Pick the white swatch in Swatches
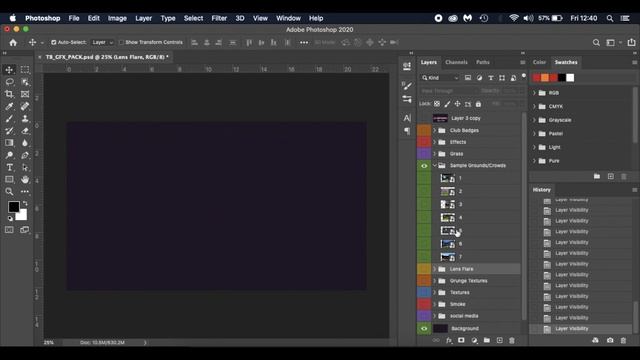Screen dimensions: 640x360 click(570, 78)
